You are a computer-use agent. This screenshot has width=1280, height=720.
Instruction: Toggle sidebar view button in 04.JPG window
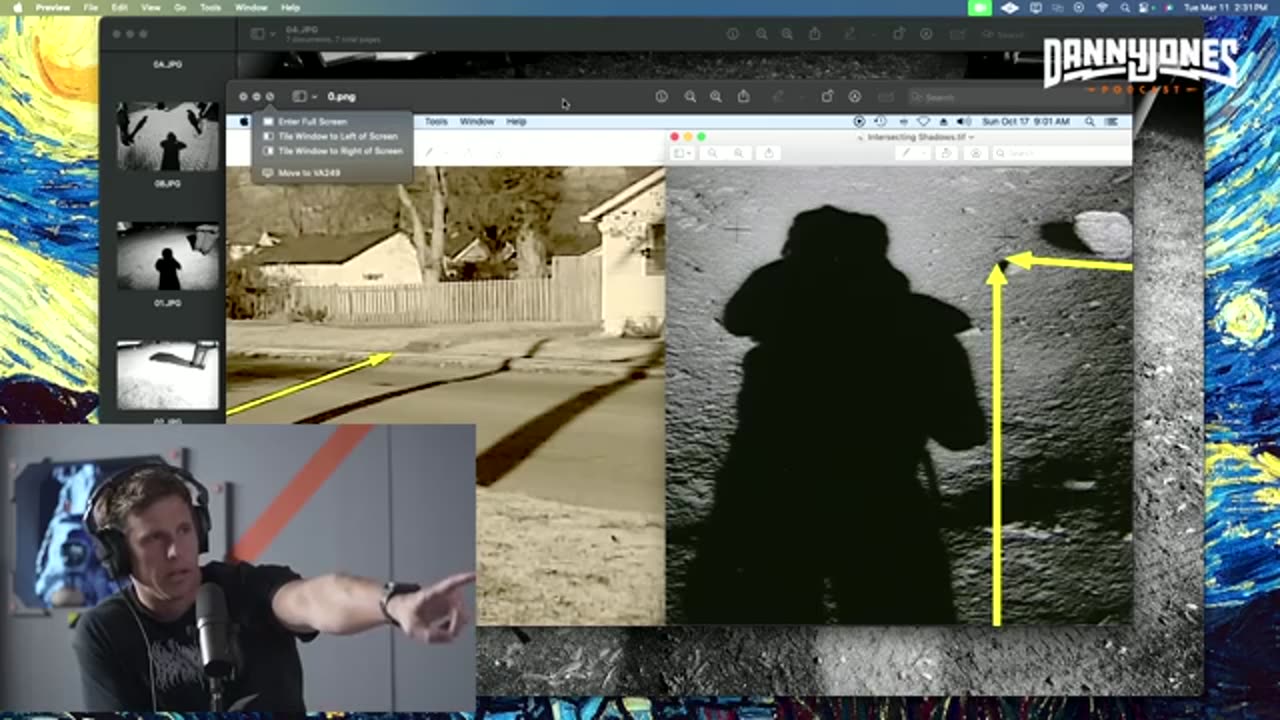coord(257,34)
